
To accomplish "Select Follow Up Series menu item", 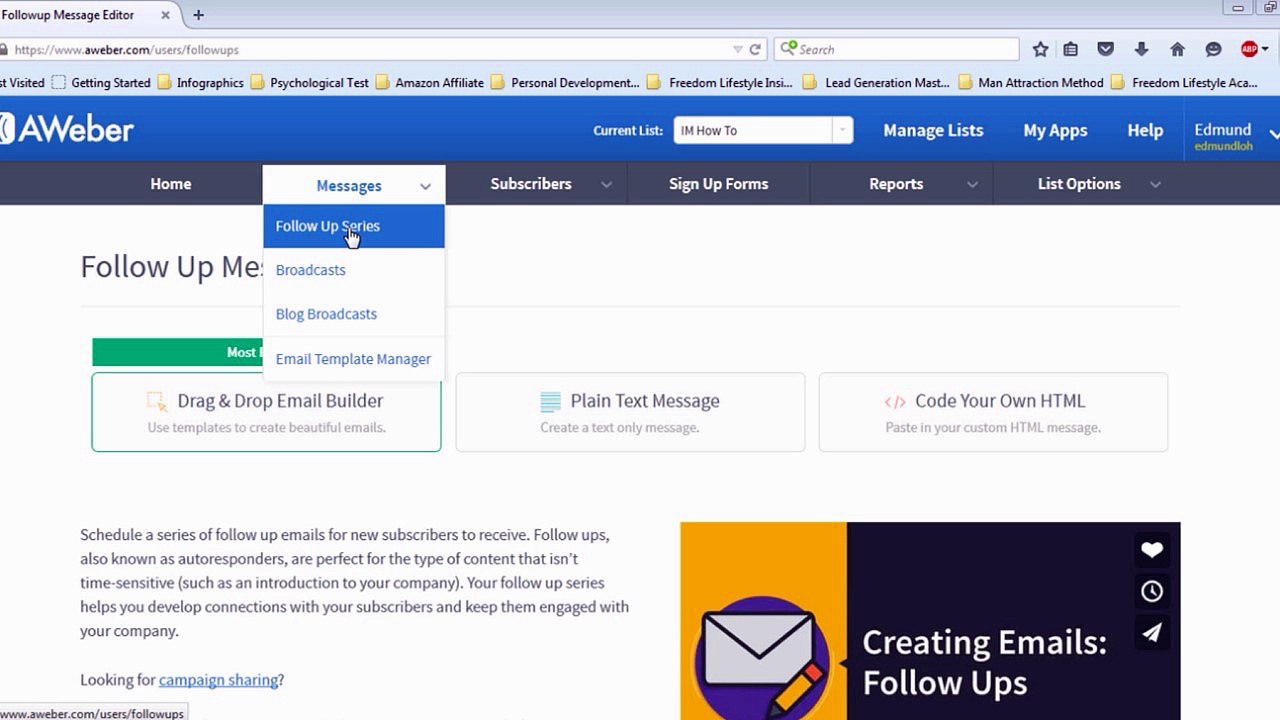I will (x=353, y=226).
